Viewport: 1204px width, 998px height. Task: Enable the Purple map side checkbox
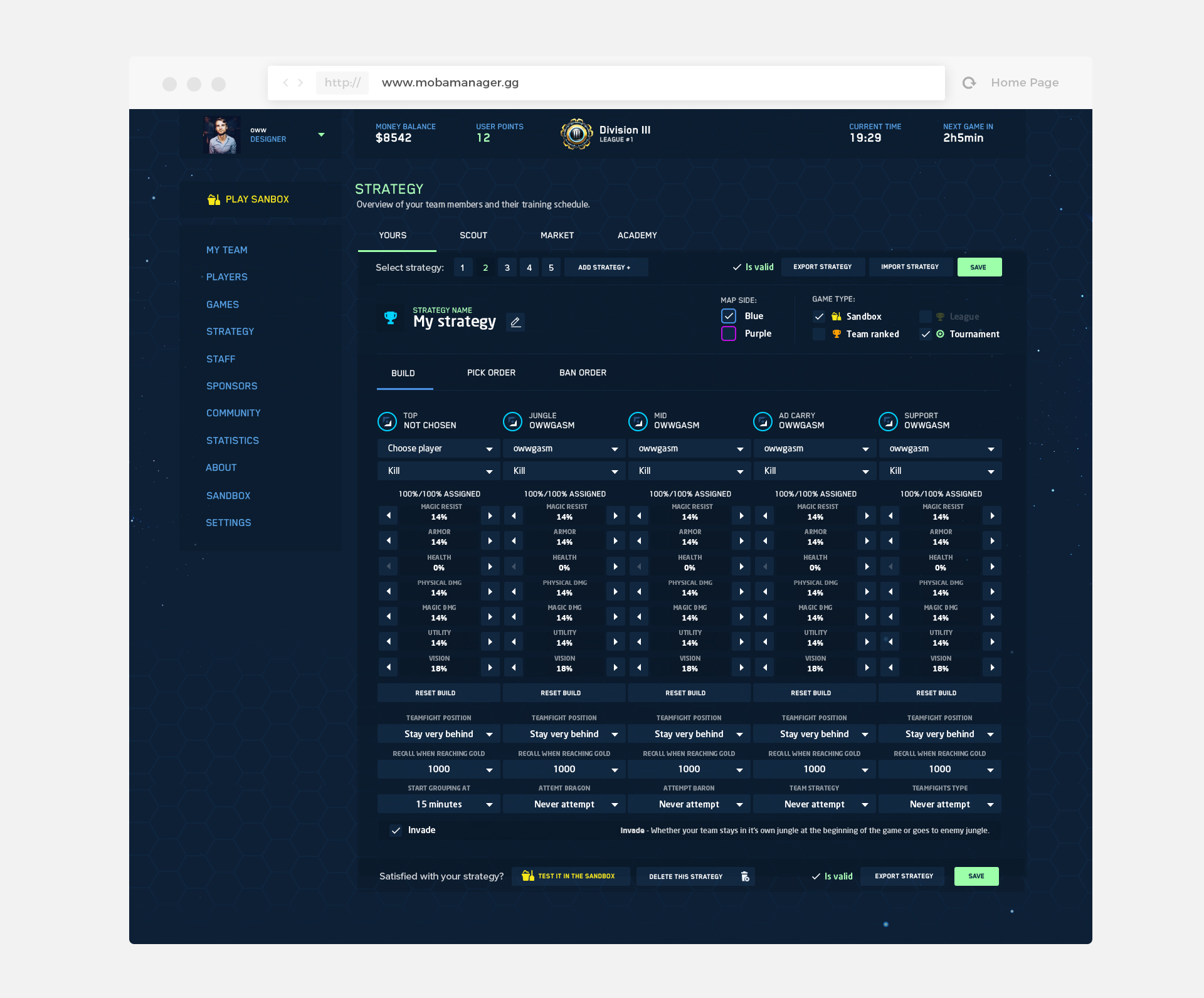(728, 334)
